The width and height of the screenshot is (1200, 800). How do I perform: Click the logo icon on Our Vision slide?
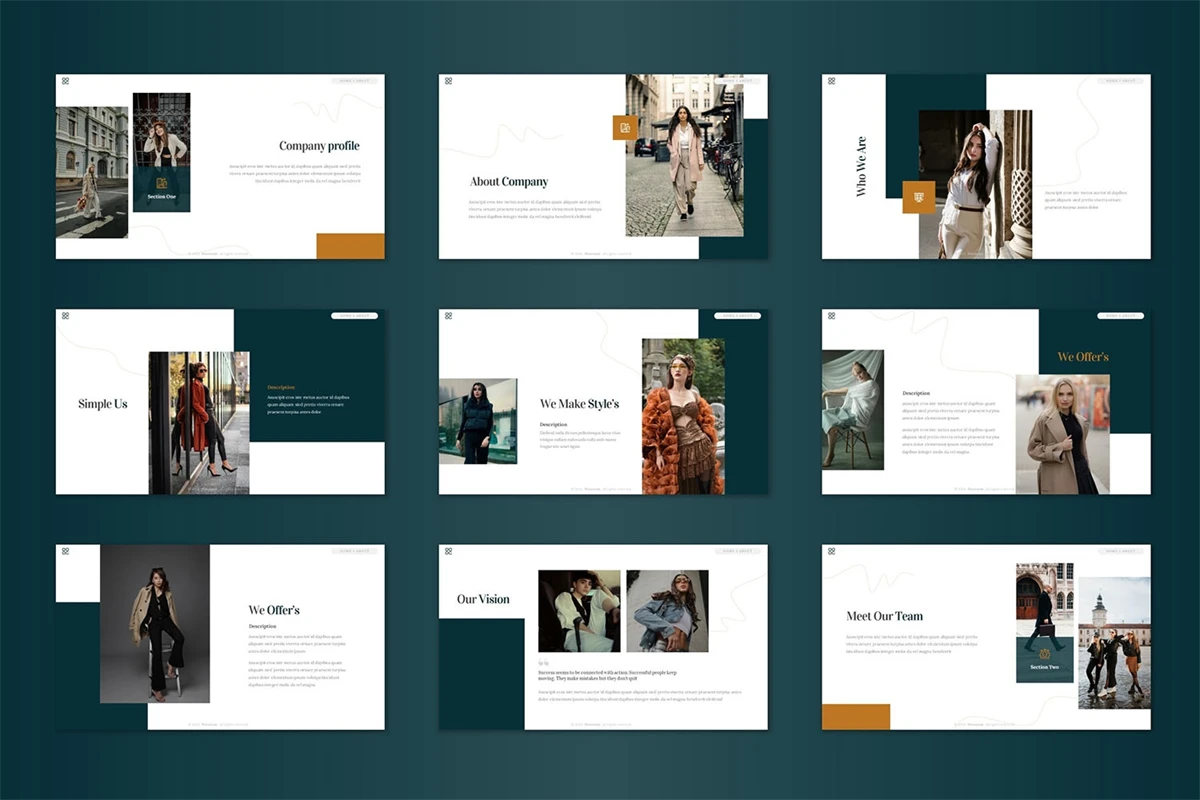(x=448, y=551)
